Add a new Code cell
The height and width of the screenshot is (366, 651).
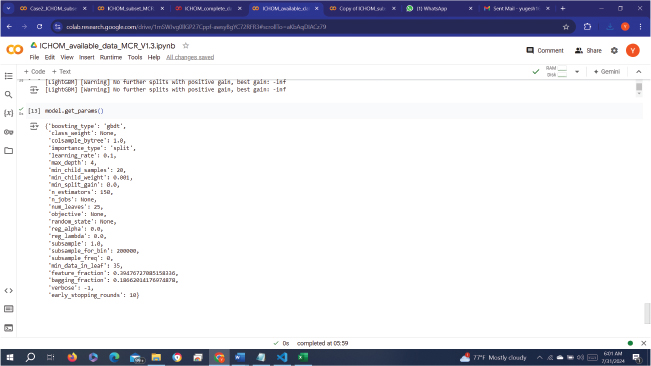coord(34,71)
